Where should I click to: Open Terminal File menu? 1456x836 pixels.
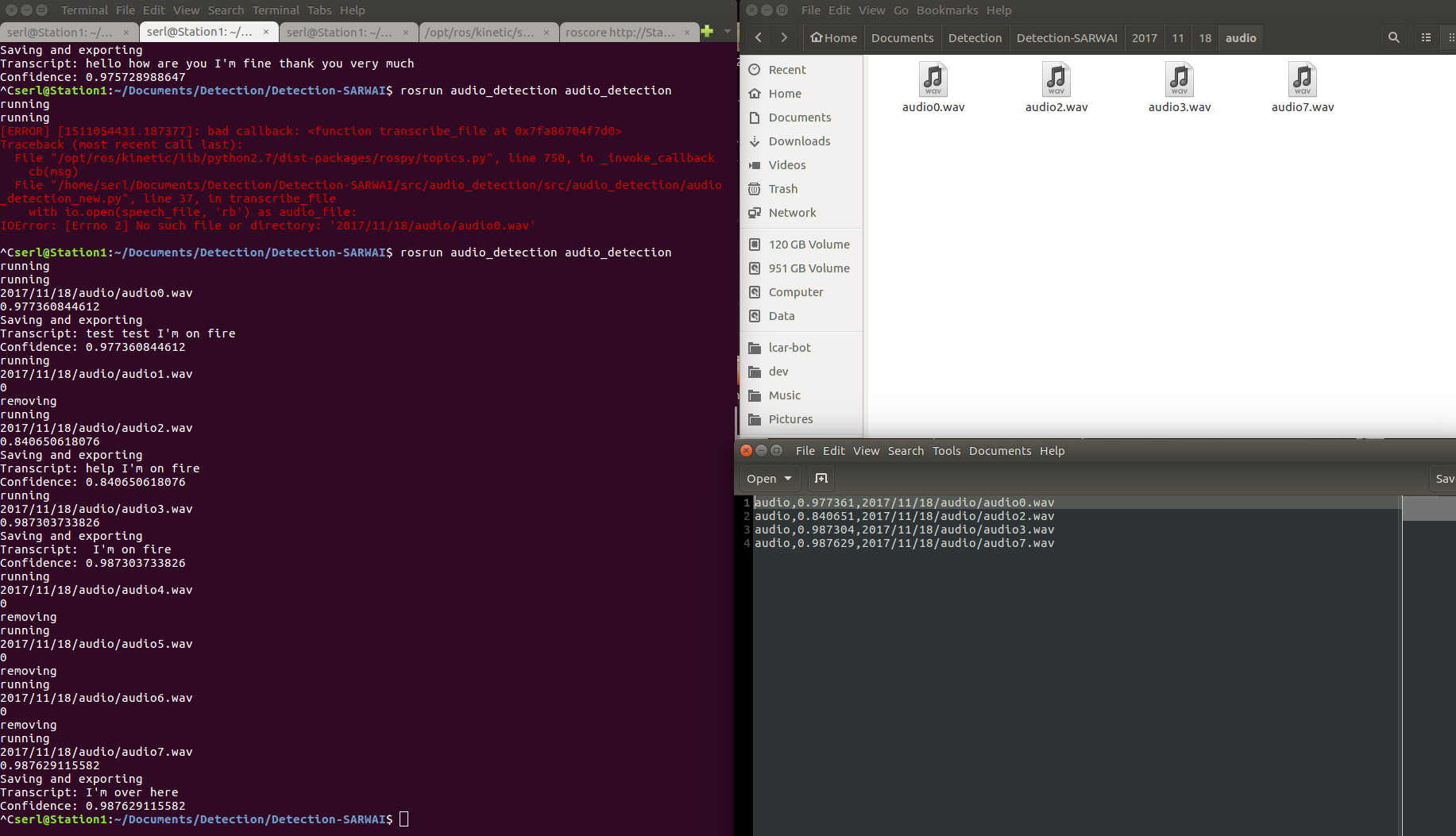(x=126, y=10)
